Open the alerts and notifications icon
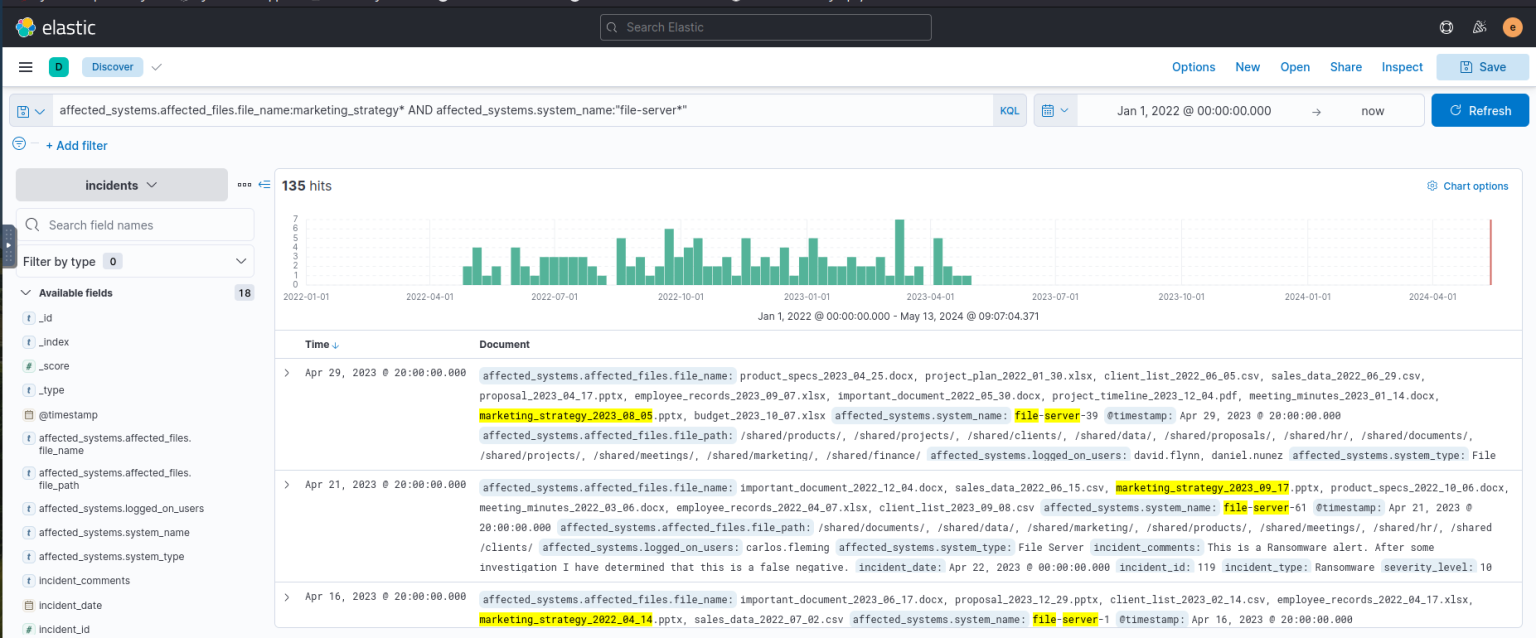The image size is (1536, 638). (x=1479, y=27)
